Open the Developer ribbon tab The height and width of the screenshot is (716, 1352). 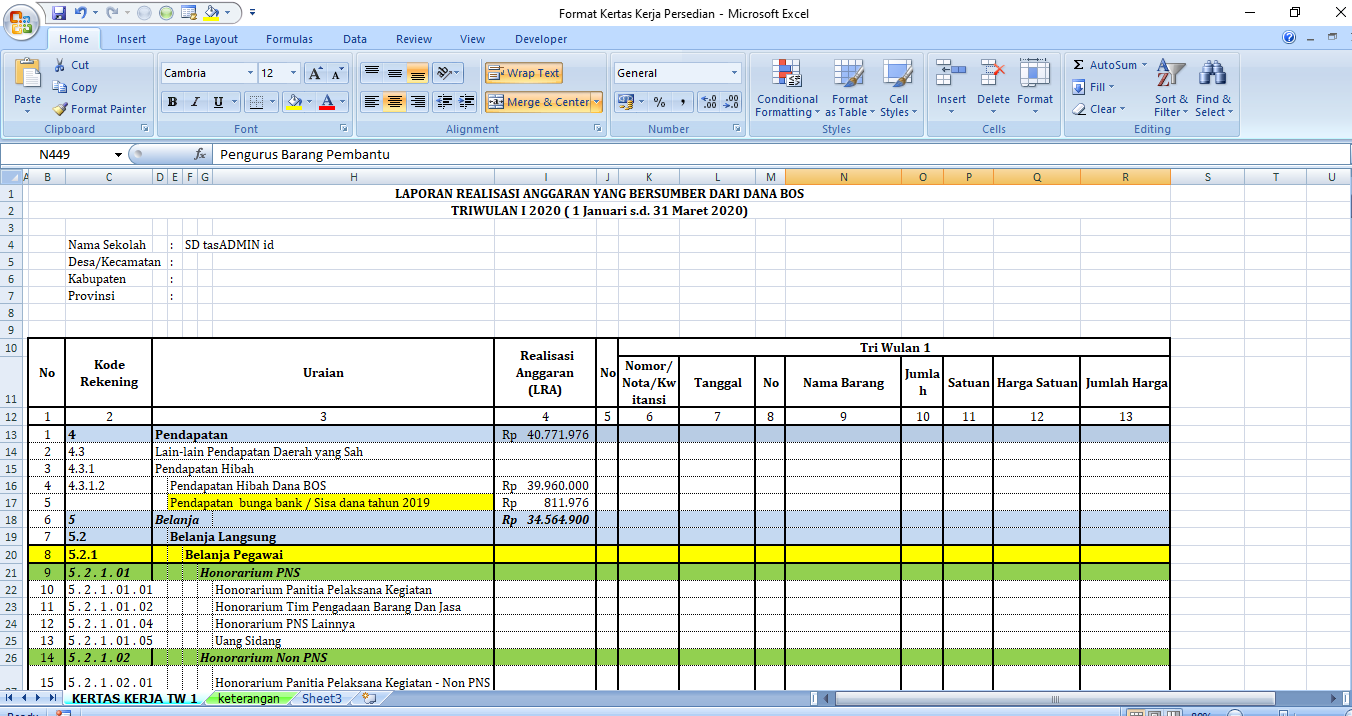click(541, 39)
